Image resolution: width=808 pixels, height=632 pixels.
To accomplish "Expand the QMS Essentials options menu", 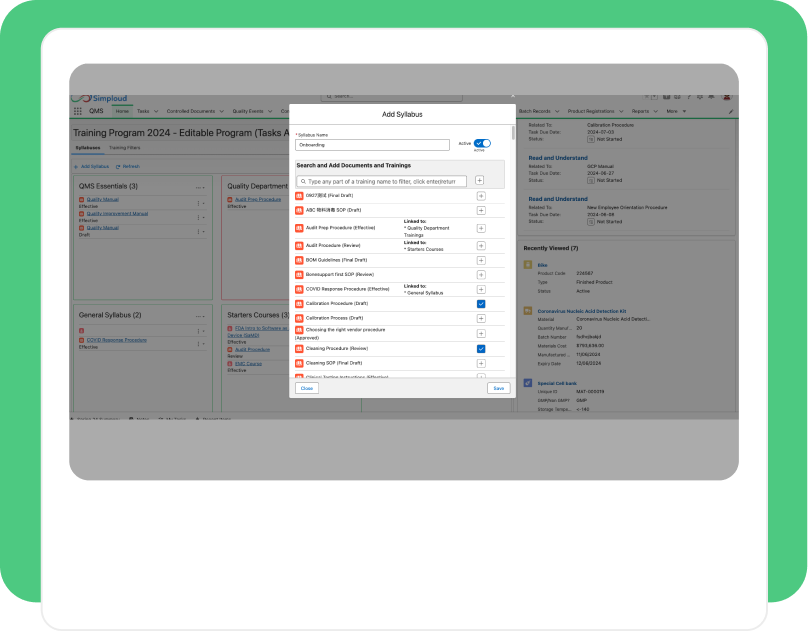I will click(x=200, y=188).
